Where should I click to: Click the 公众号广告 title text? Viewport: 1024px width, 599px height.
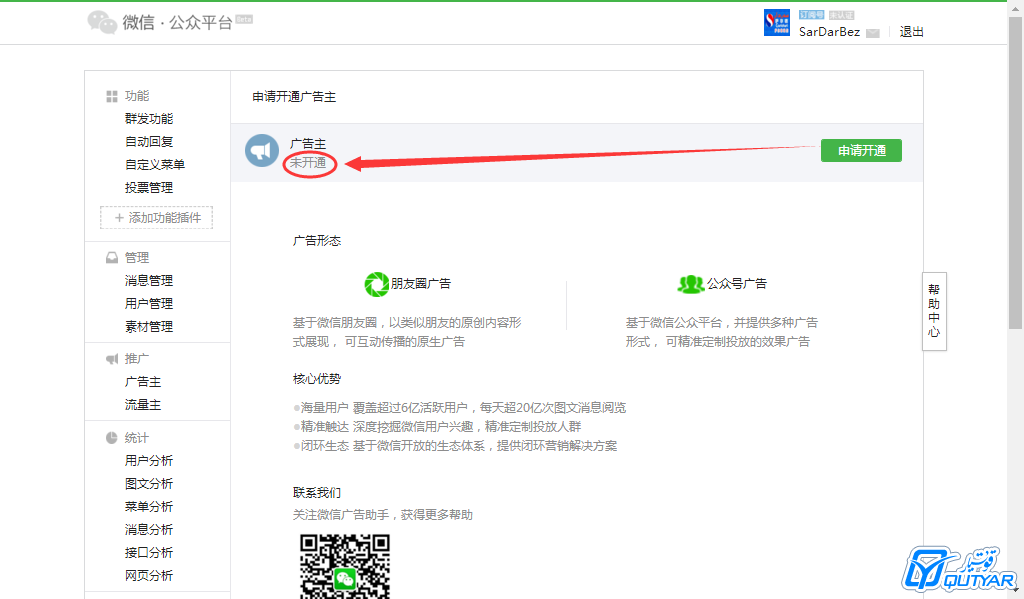point(737,283)
